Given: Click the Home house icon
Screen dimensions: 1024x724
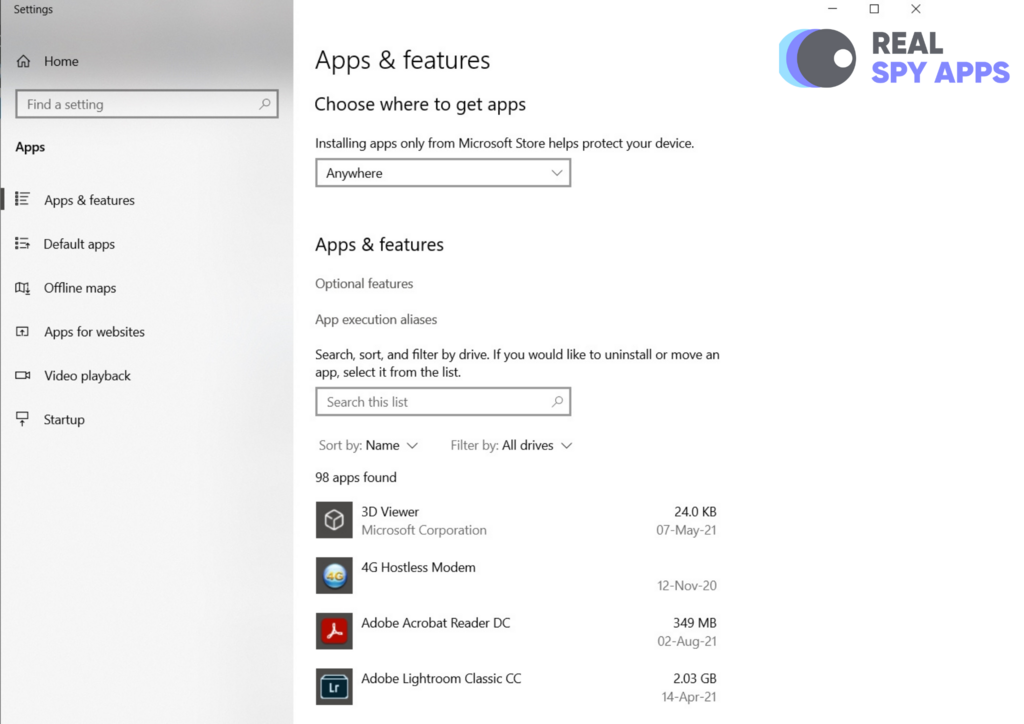Looking at the screenshot, I should (24, 61).
